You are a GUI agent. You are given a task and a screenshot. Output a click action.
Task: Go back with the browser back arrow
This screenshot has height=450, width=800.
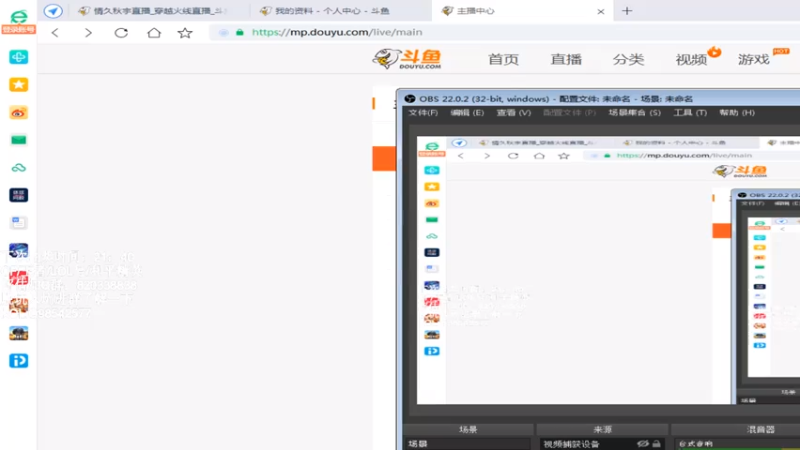click(55, 33)
